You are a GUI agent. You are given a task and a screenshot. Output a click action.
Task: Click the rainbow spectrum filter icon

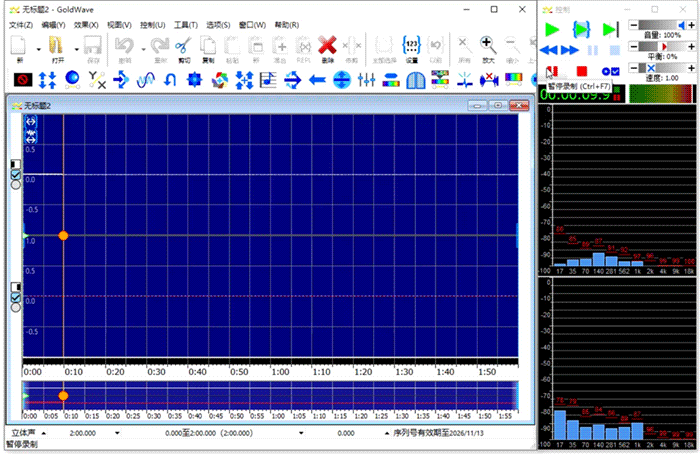[x=513, y=79]
